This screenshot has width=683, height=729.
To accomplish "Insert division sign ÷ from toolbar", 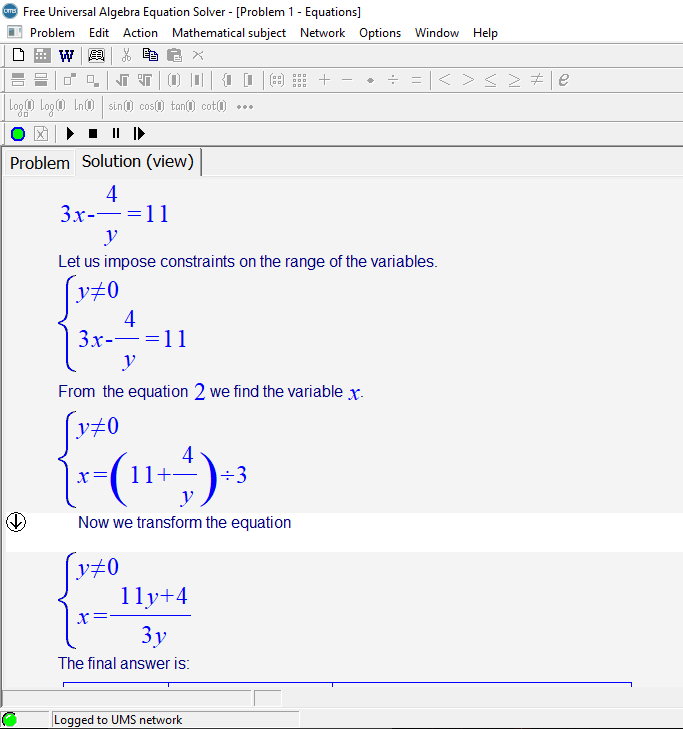I will click(393, 80).
